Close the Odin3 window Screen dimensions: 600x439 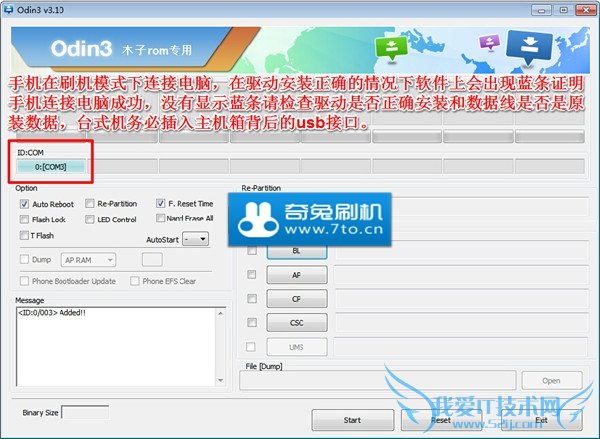(x=586, y=10)
